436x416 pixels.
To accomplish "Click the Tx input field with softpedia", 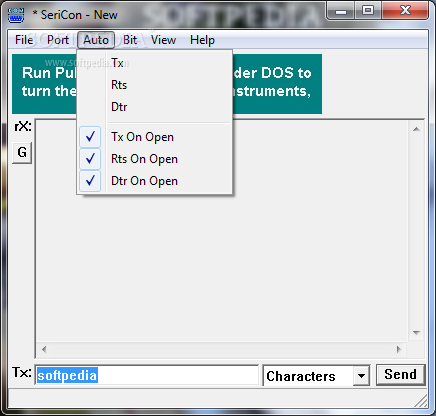I will click(147, 375).
